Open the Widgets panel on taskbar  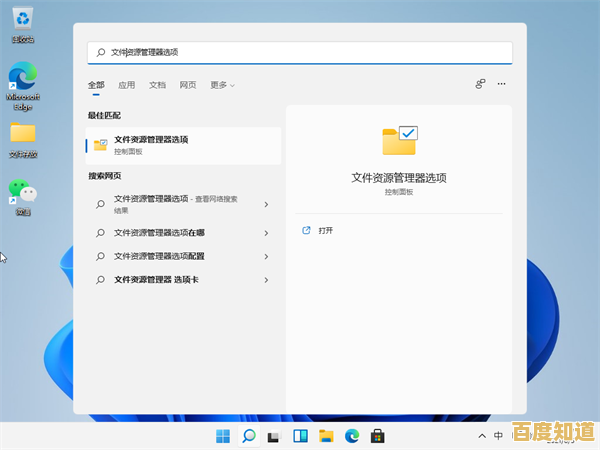(300, 436)
